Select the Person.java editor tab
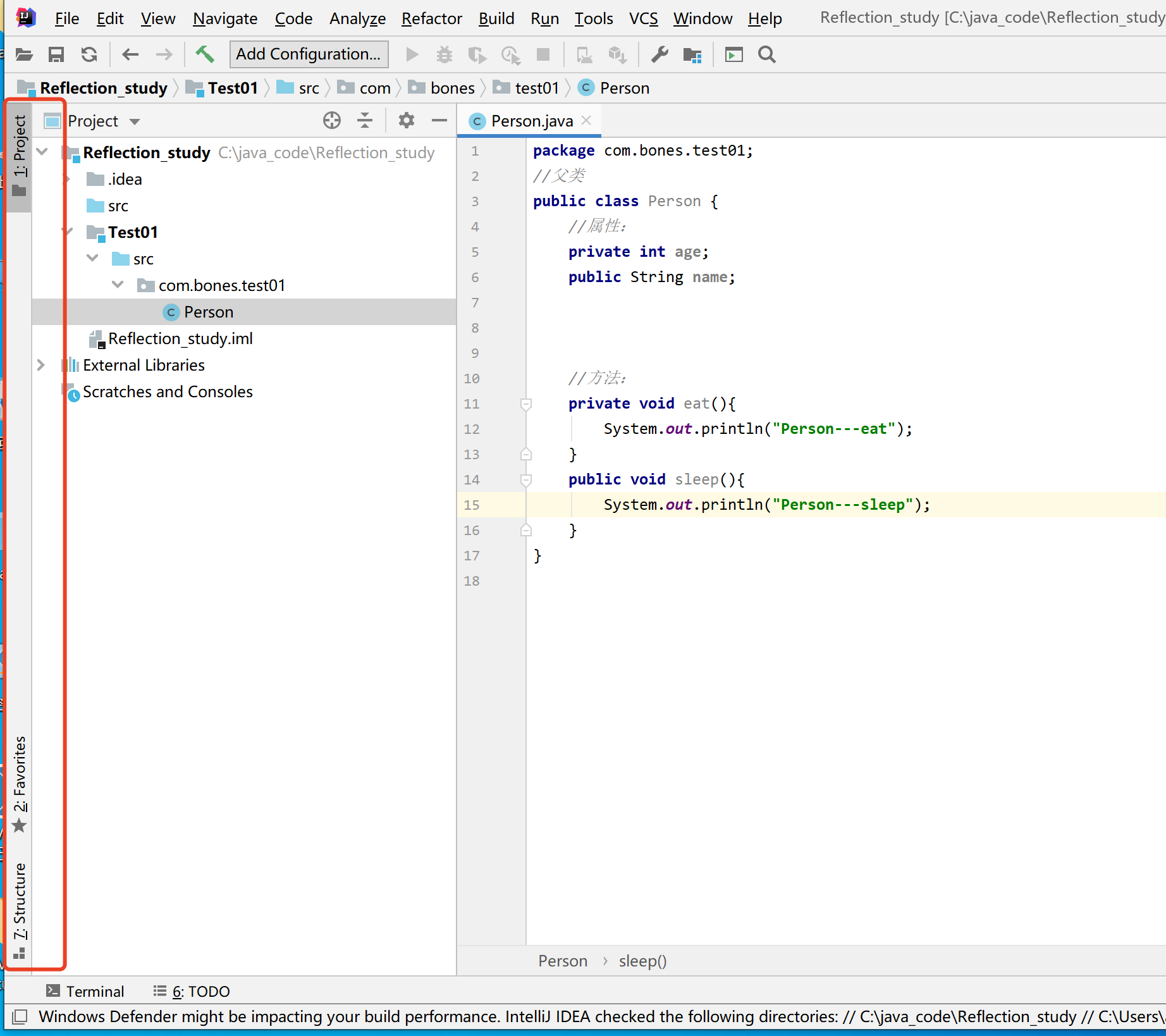1166x1036 pixels. 531,121
